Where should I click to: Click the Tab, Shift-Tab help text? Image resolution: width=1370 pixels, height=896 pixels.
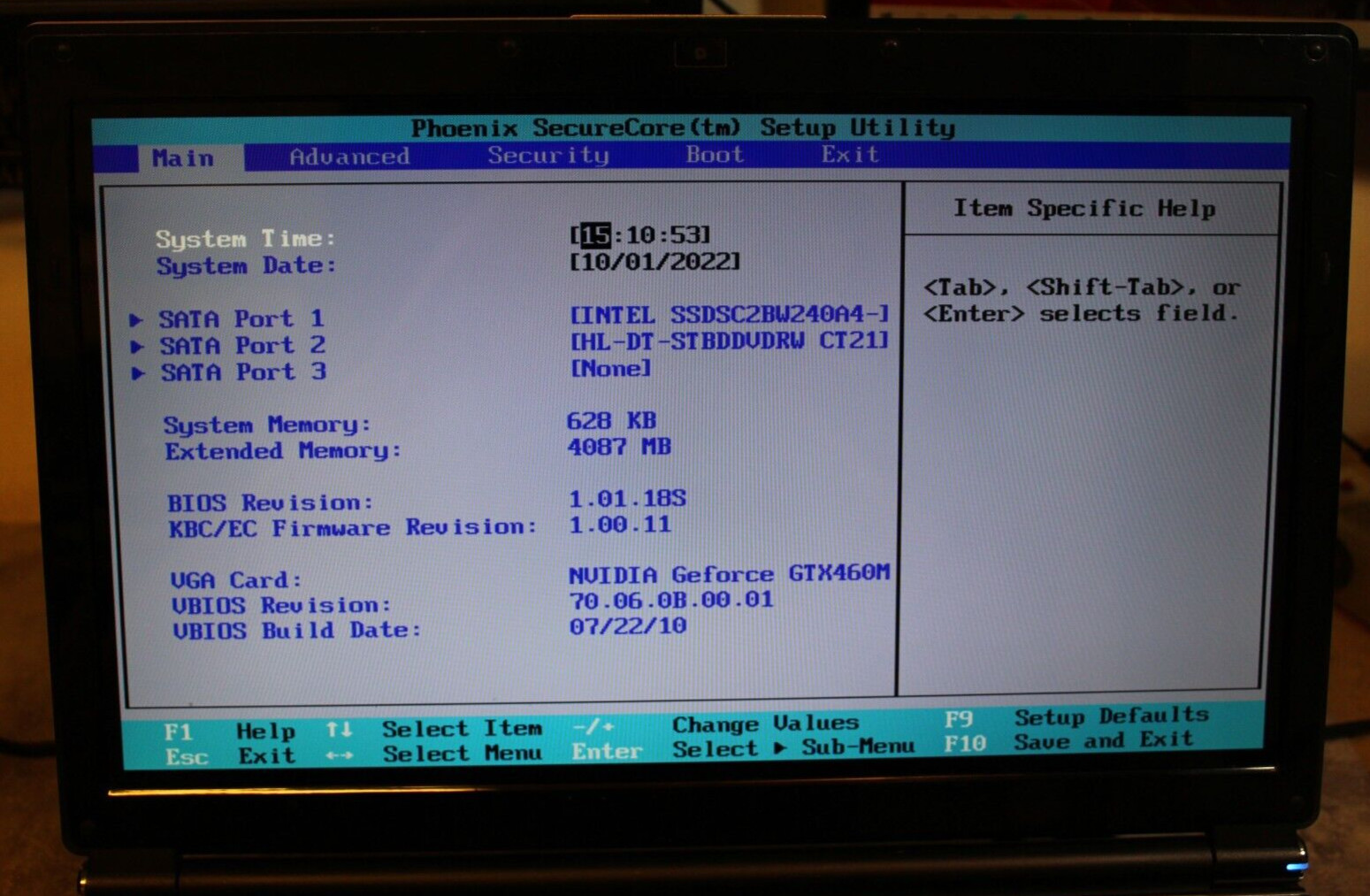pyautogui.click(x=1082, y=301)
